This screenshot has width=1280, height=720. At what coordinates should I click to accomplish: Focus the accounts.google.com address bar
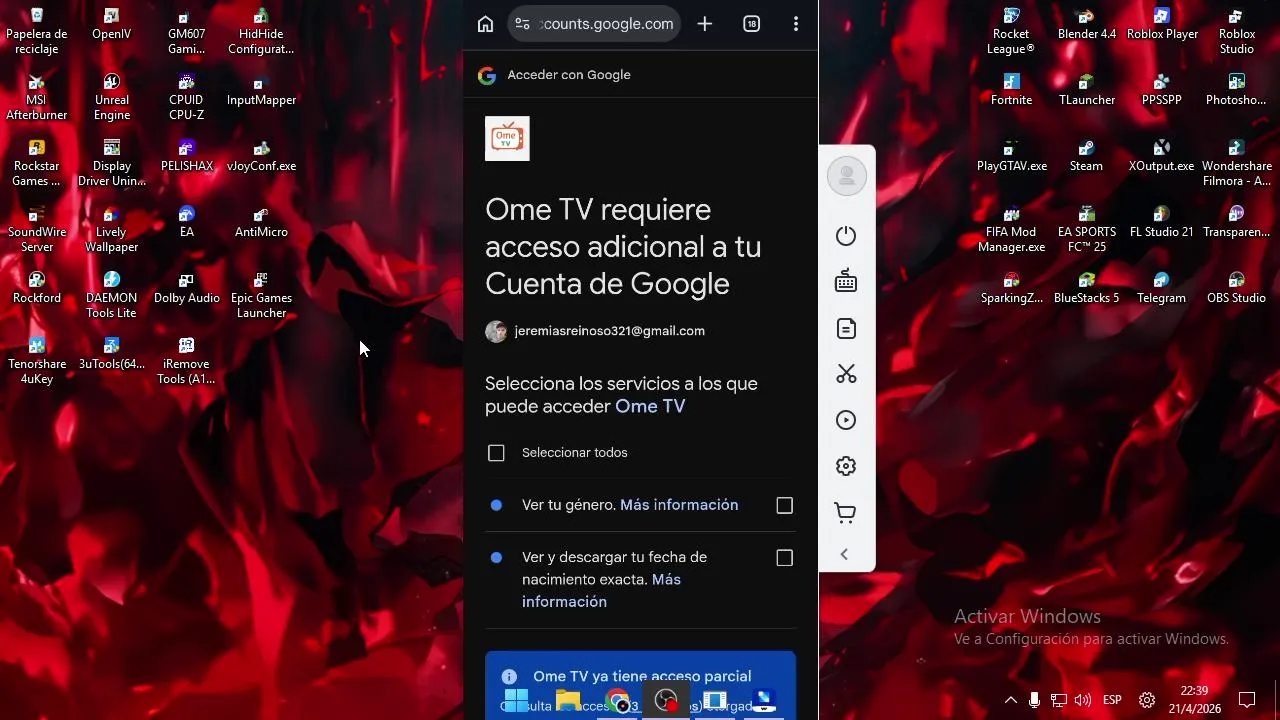(x=594, y=24)
